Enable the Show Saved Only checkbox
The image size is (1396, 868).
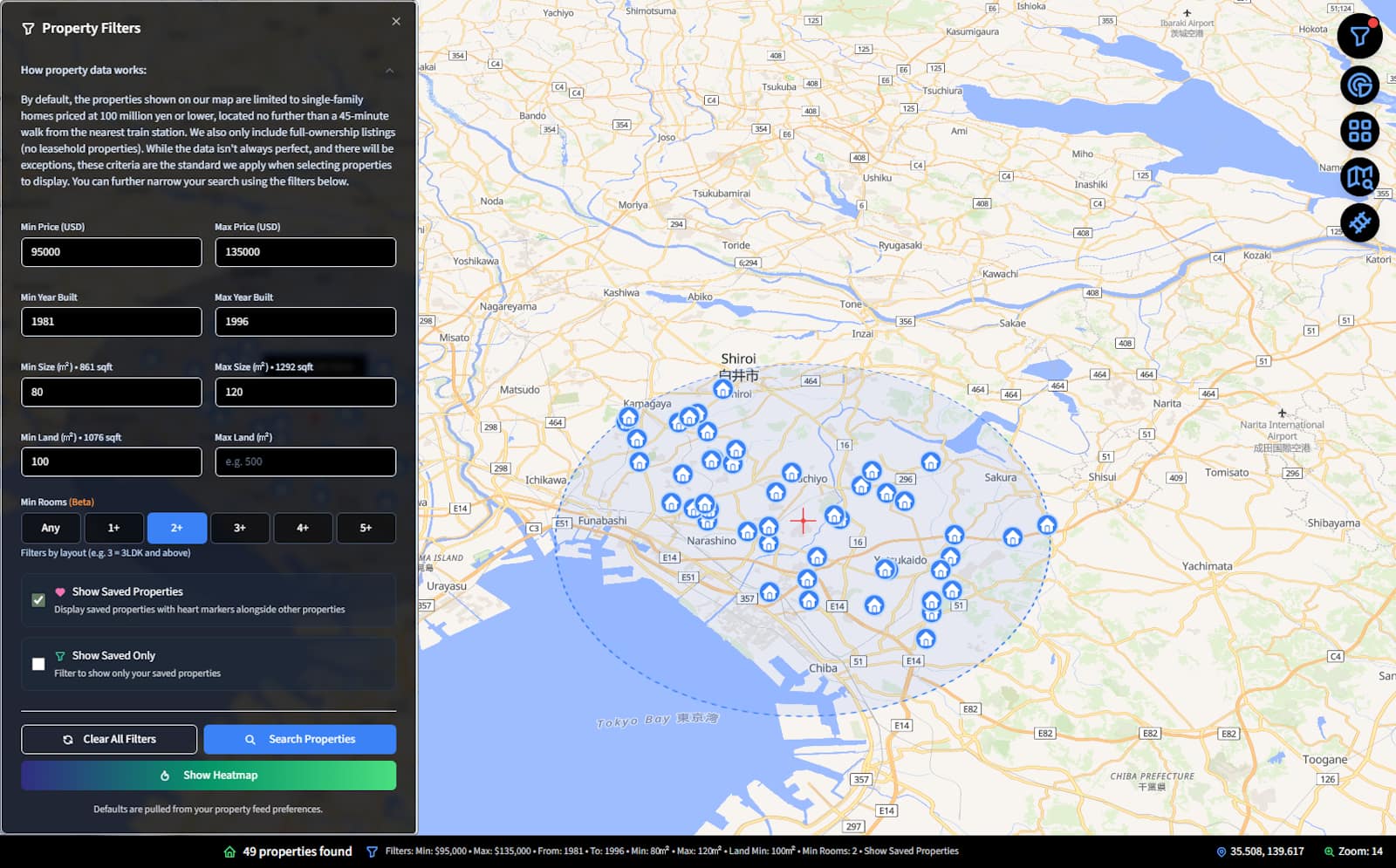(x=38, y=664)
